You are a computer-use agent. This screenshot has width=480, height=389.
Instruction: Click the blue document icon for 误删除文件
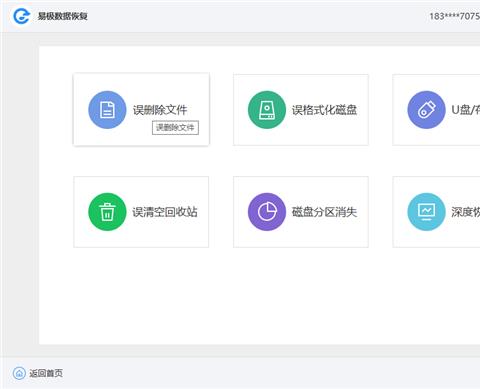pos(107,110)
